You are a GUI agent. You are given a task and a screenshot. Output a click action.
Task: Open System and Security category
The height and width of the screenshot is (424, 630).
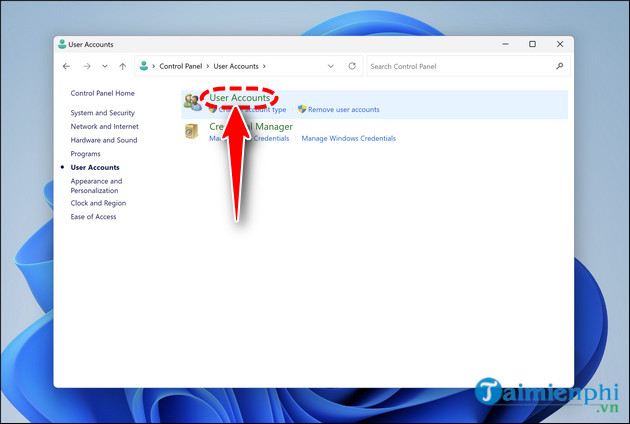[x=102, y=113]
